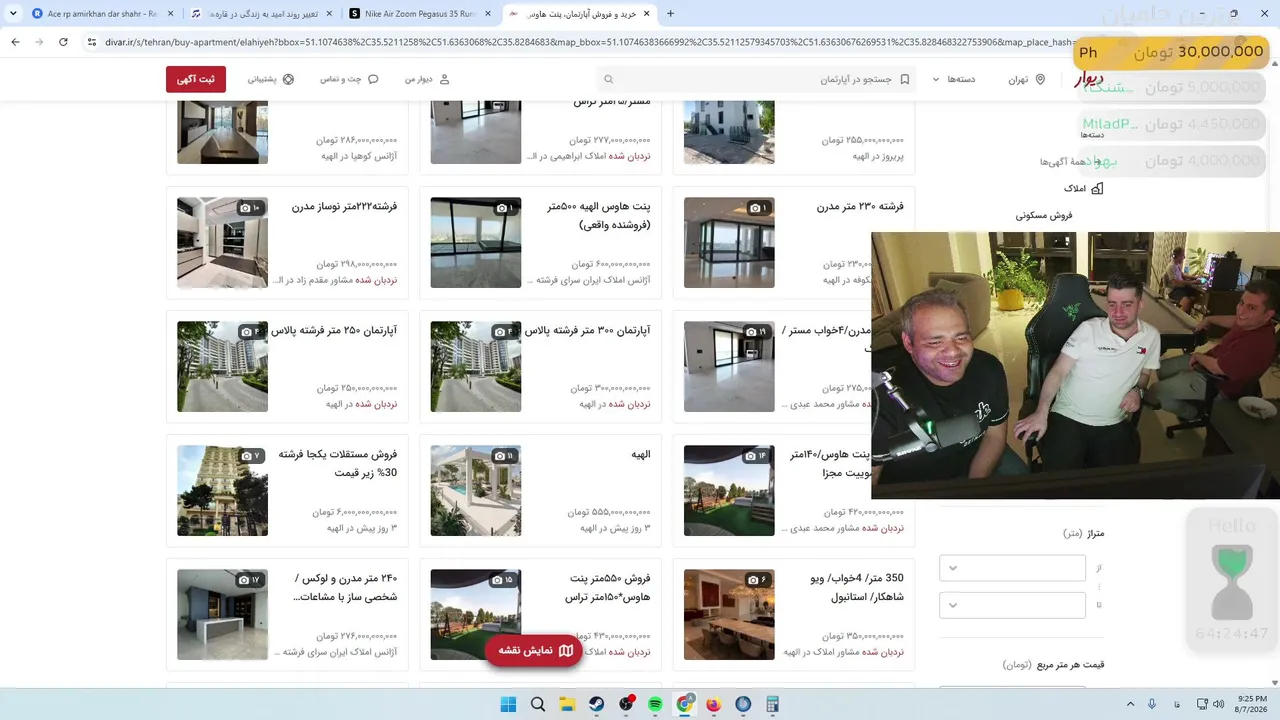Screen dimensions: 1280x720
Task: Go back in the browser
Action: [15, 42]
